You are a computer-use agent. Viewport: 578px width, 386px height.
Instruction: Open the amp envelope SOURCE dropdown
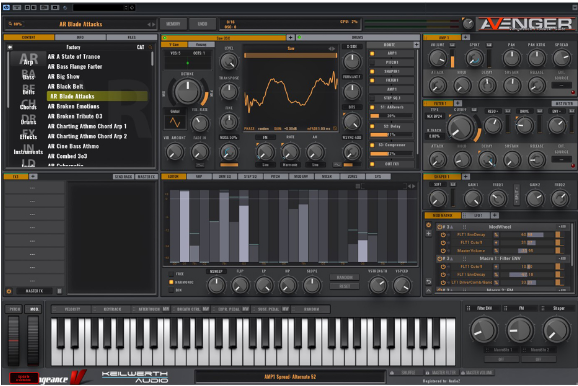tap(561, 86)
